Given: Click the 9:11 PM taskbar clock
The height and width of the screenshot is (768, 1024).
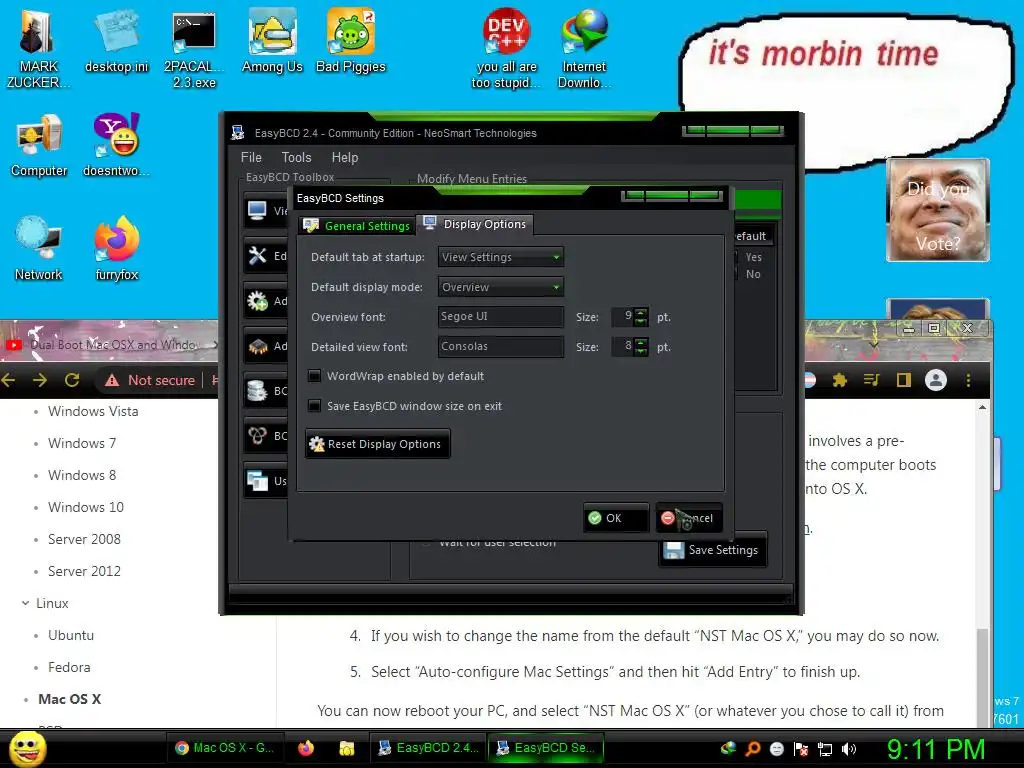Looking at the screenshot, I should [x=935, y=748].
